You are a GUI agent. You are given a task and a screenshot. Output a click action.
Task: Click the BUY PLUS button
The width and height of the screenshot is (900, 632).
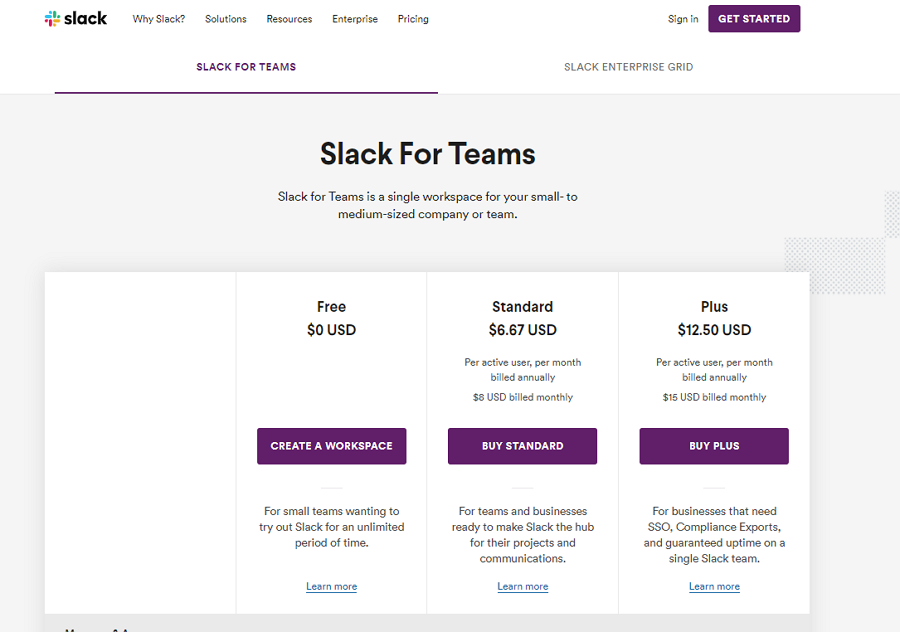coord(714,446)
